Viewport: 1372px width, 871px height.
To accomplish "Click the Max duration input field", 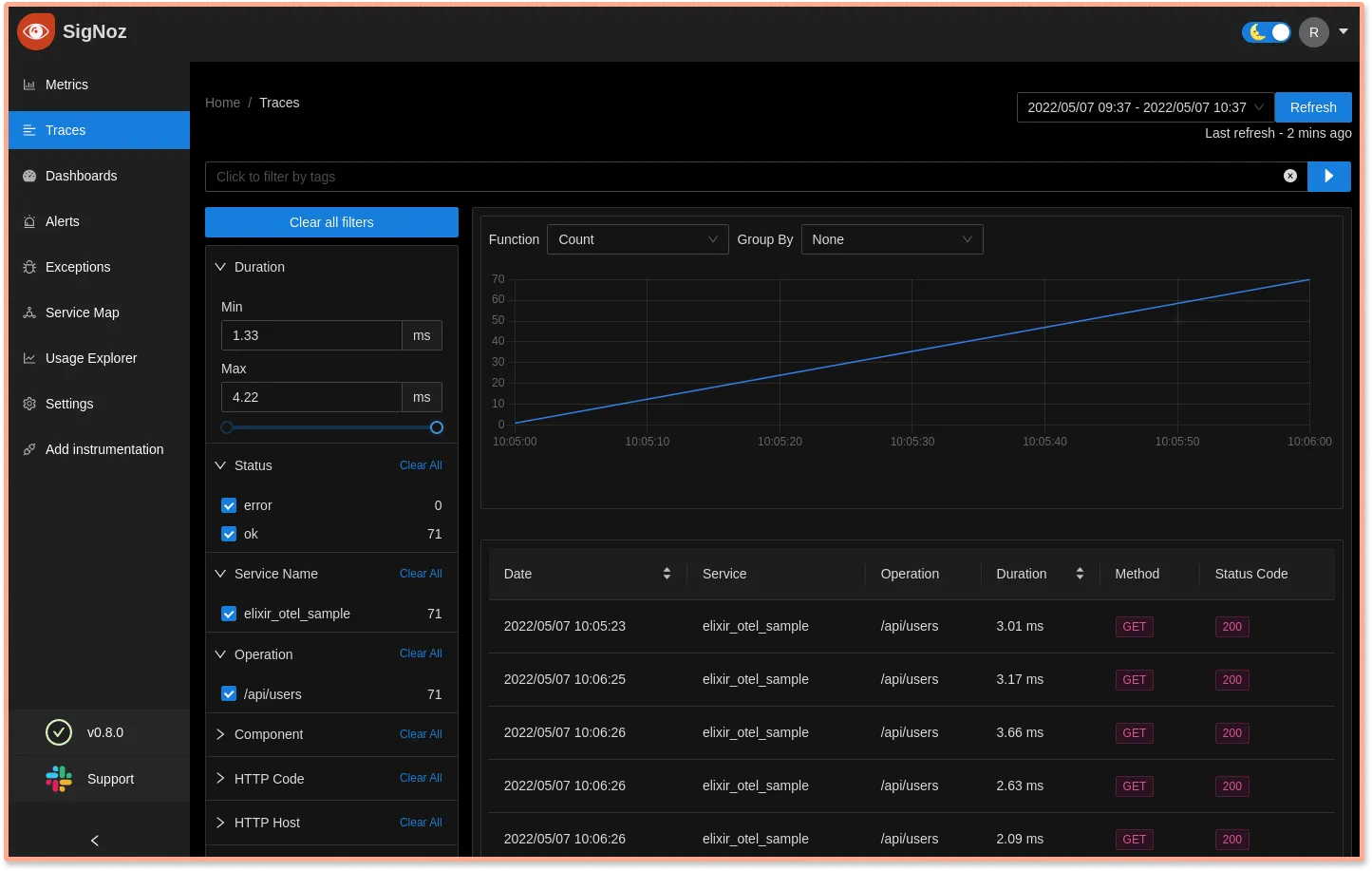I will click(311, 397).
